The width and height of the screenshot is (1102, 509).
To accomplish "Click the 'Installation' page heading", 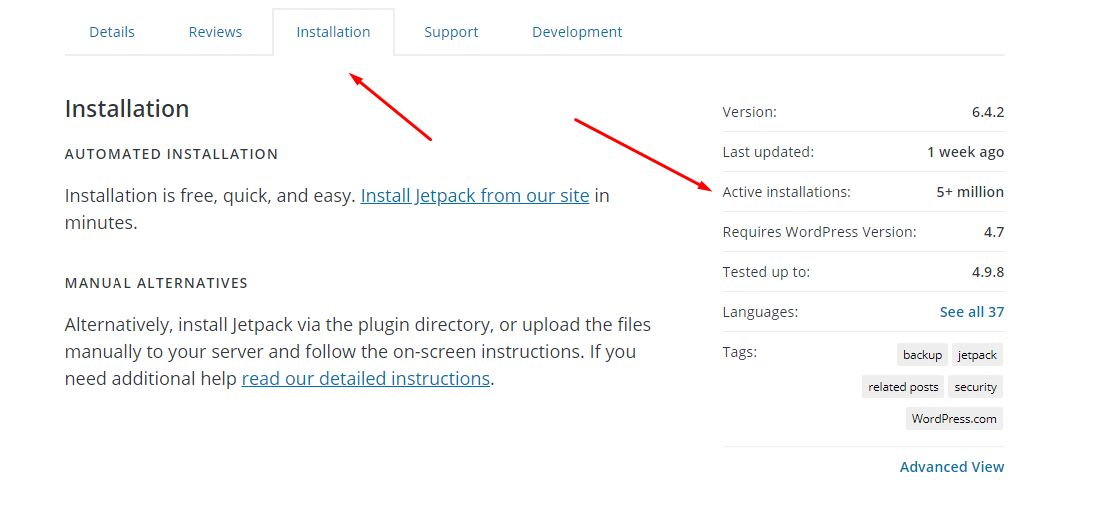I will [x=127, y=109].
